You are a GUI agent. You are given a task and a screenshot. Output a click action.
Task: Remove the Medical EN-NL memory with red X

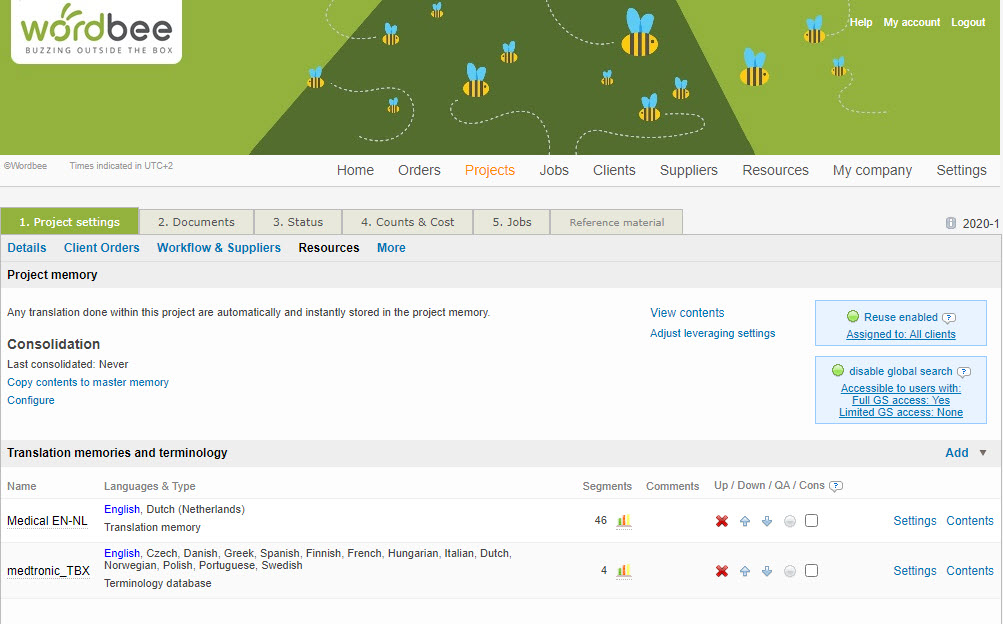click(x=722, y=521)
